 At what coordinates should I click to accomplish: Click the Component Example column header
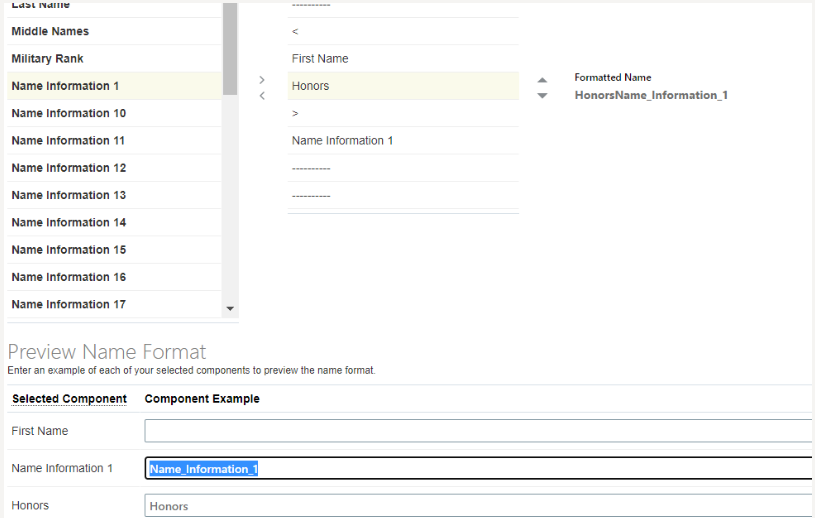click(202, 399)
